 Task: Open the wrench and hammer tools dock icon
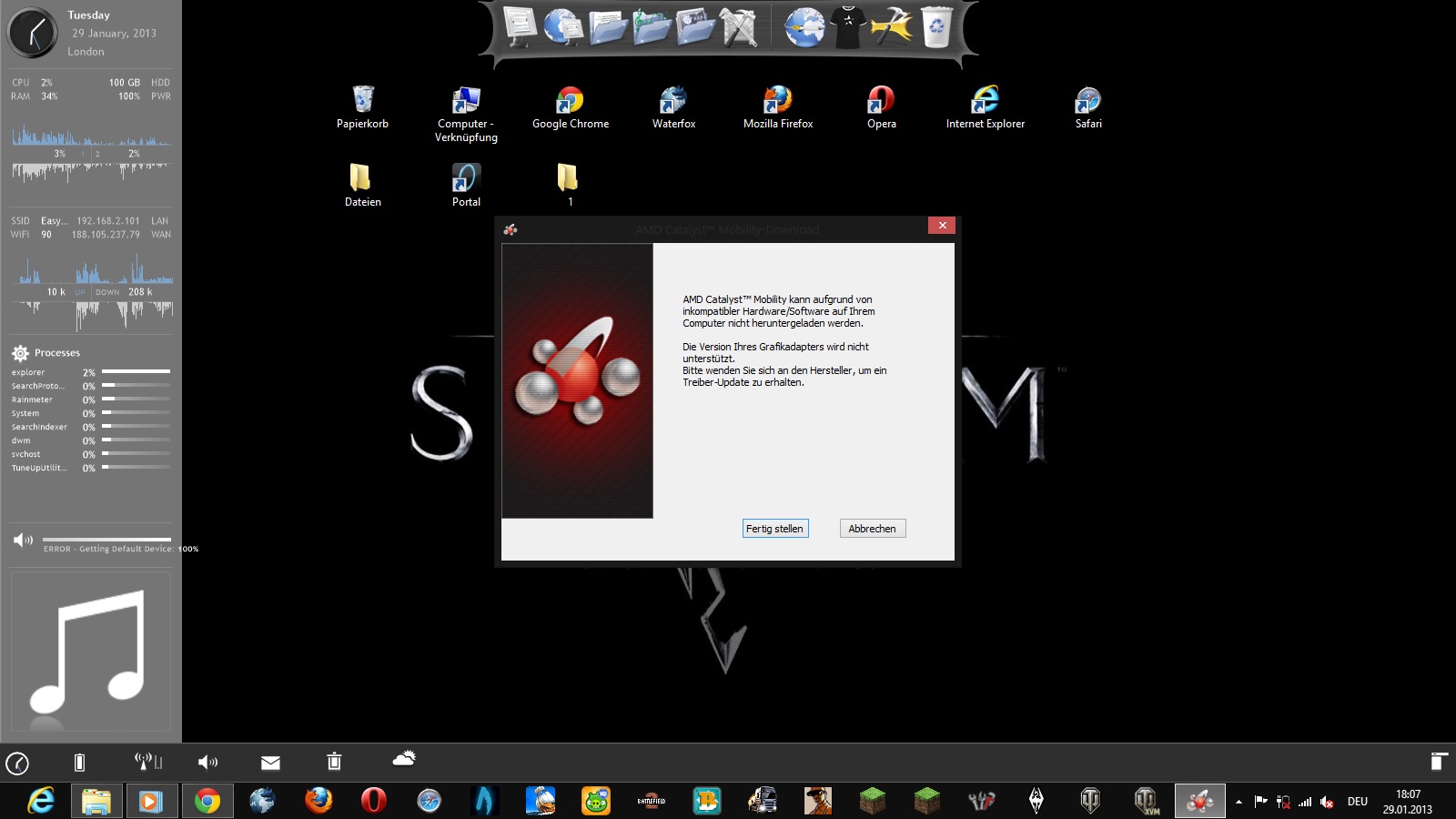click(739, 26)
